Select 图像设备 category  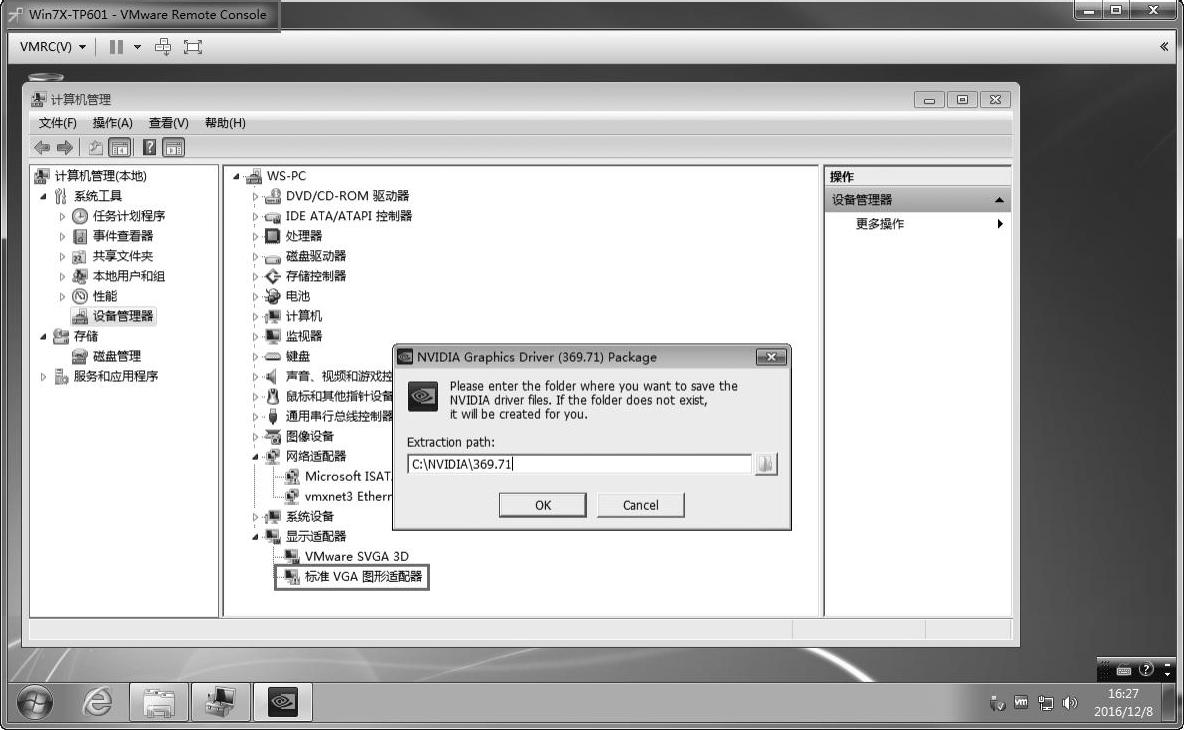(x=310, y=436)
